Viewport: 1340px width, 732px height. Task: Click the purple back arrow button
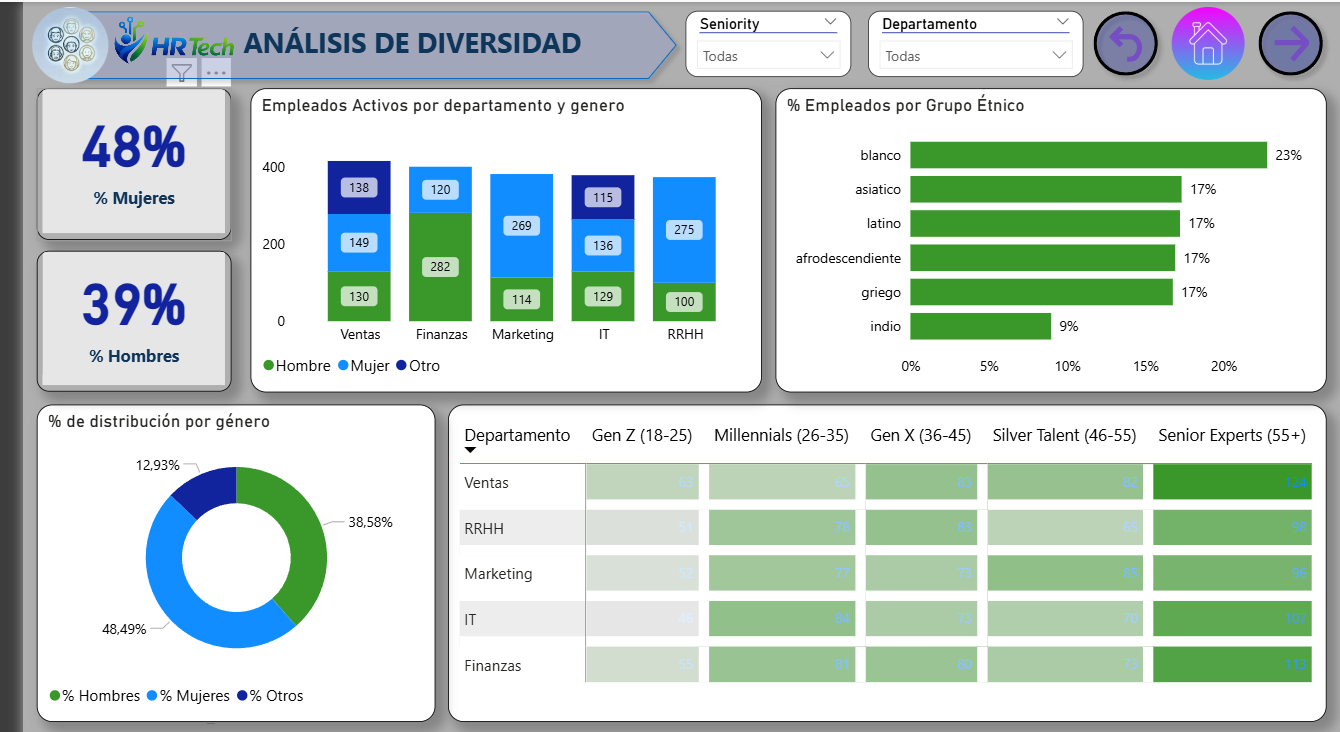1126,44
